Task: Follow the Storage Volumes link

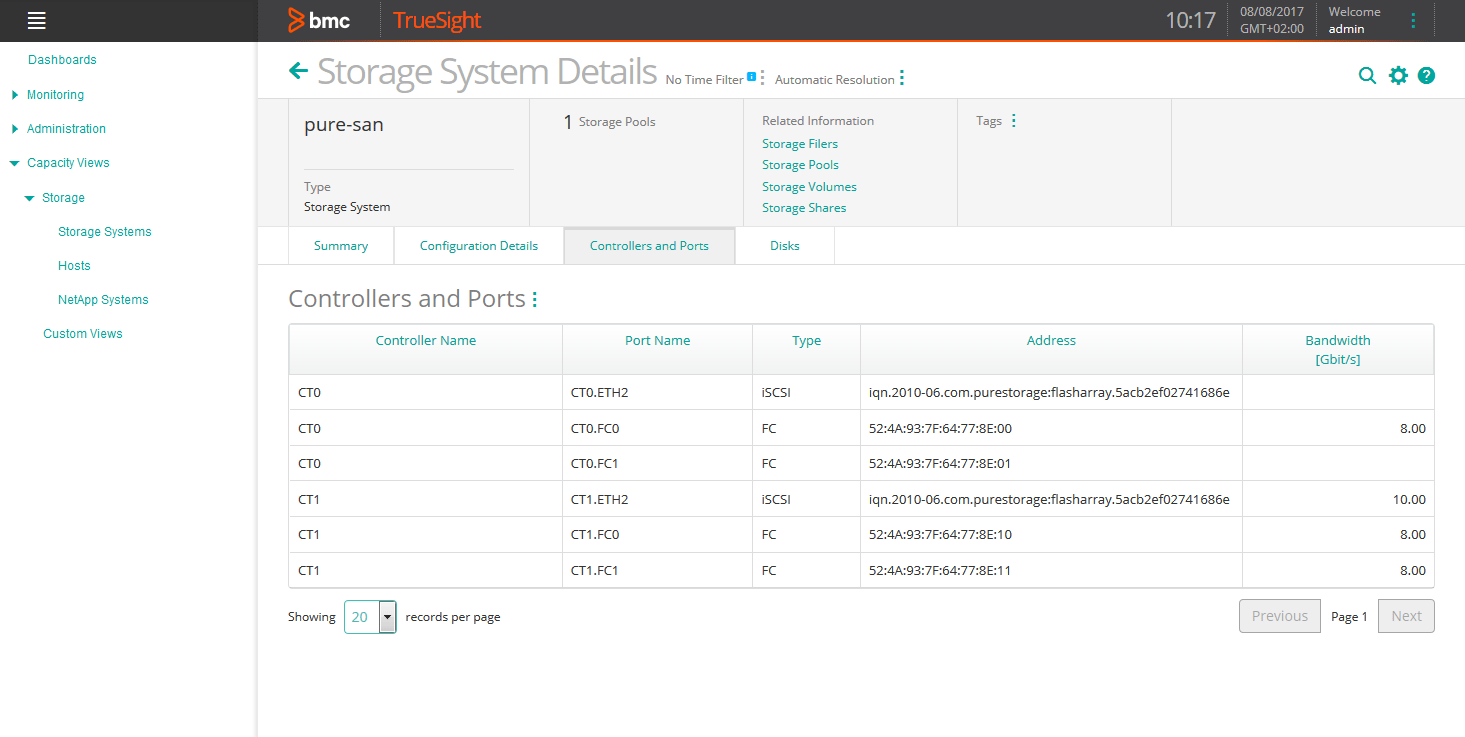Action: coord(809,187)
